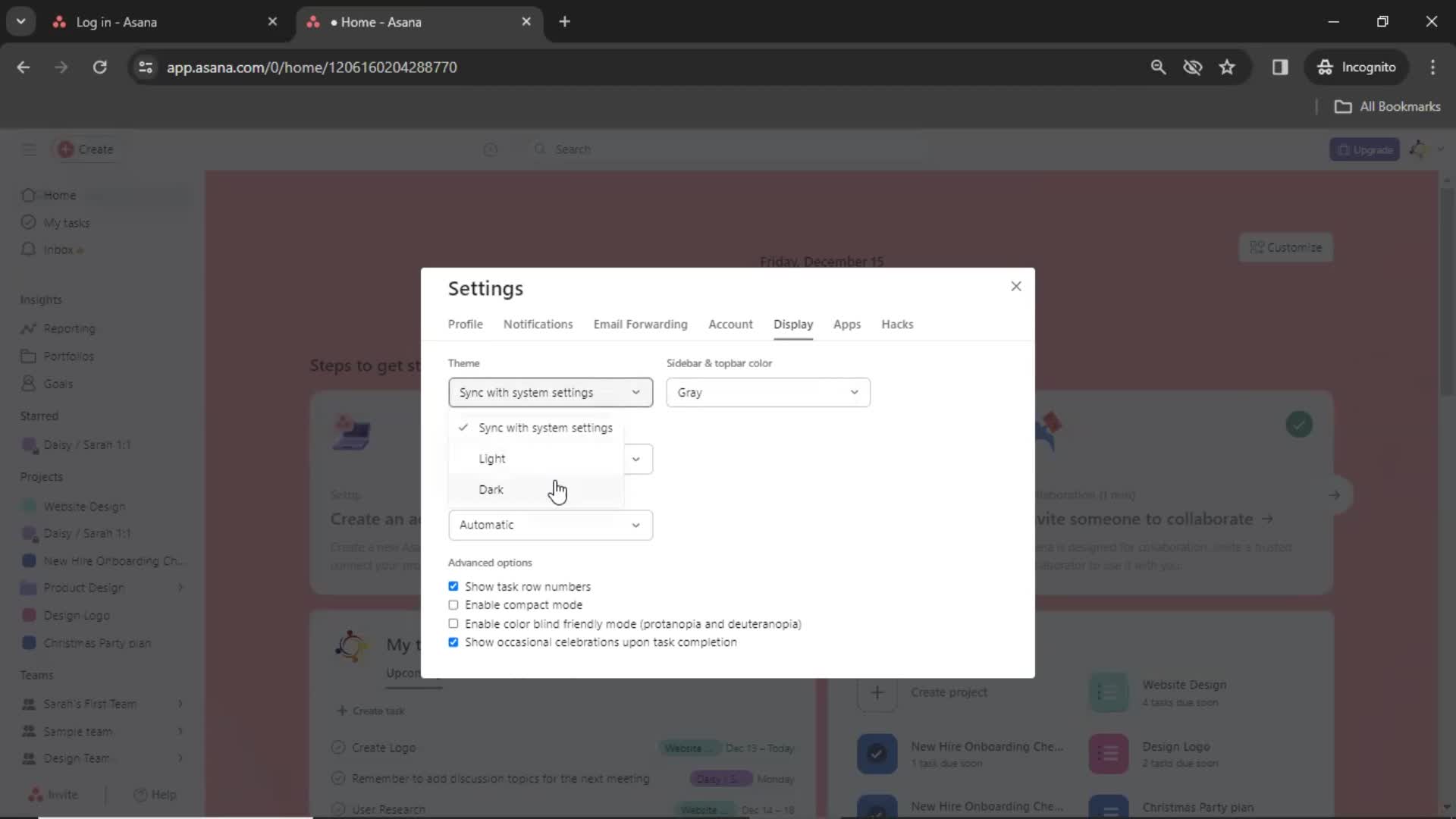Open the Design Logo project tile icon

click(1108, 754)
